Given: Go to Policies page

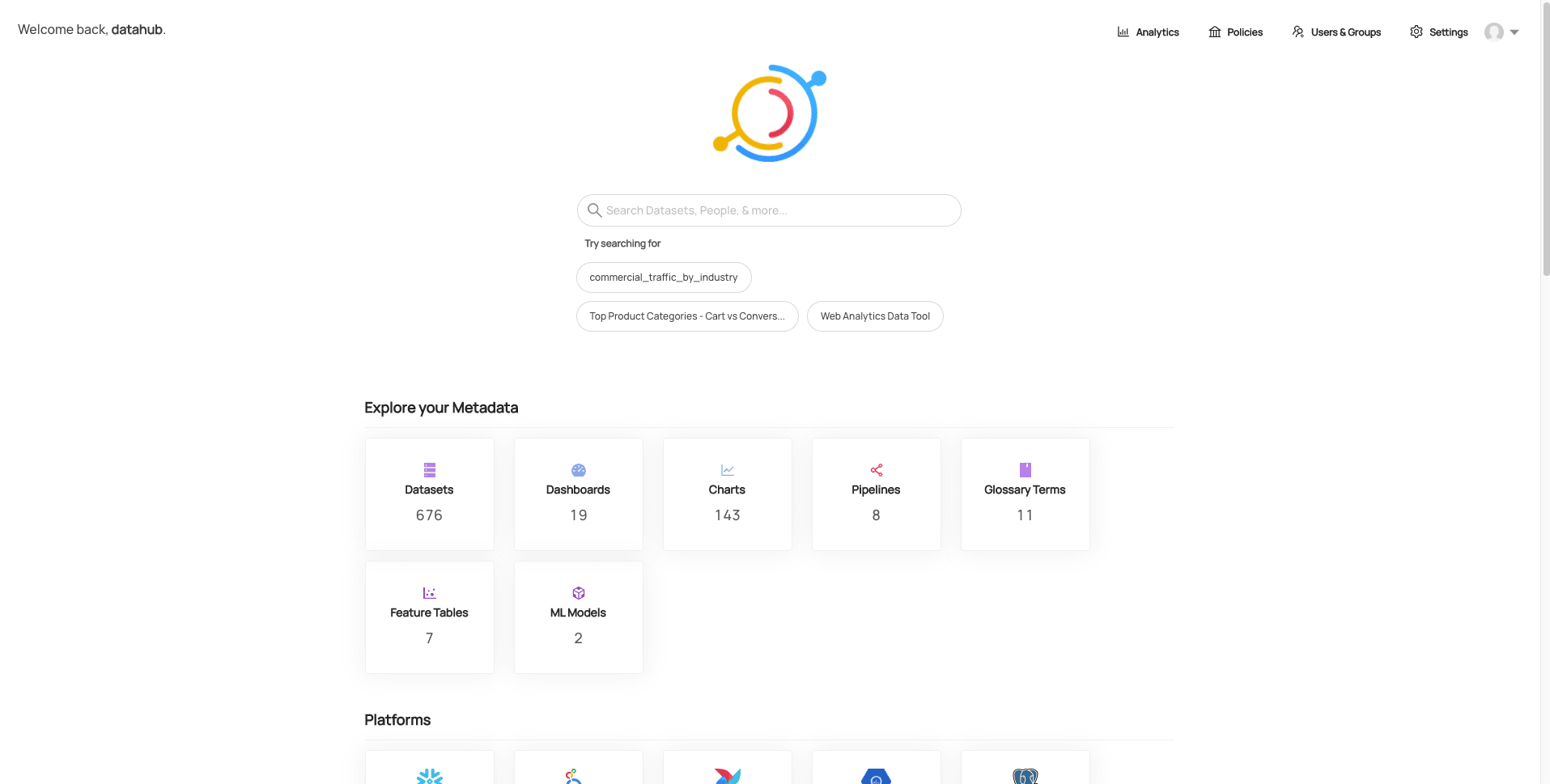Looking at the screenshot, I should tap(1236, 32).
